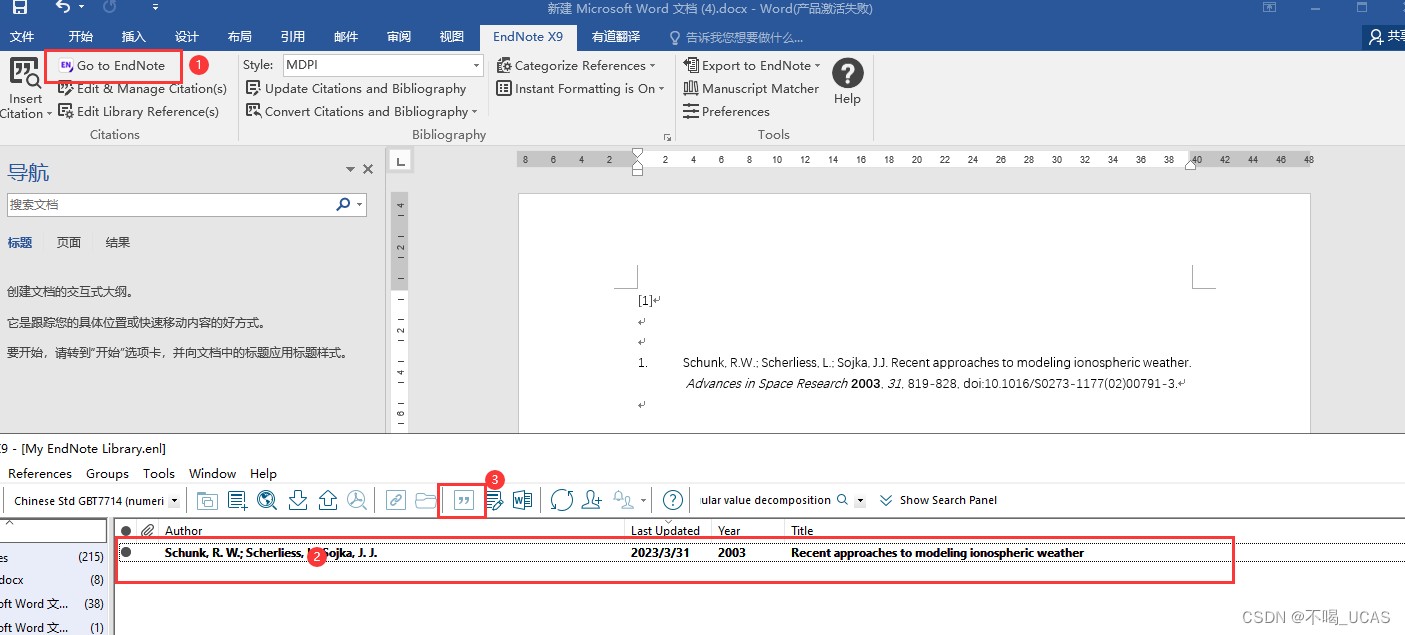
Task: Click EndNote Export up-arrow icon
Action: click(328, 501)
